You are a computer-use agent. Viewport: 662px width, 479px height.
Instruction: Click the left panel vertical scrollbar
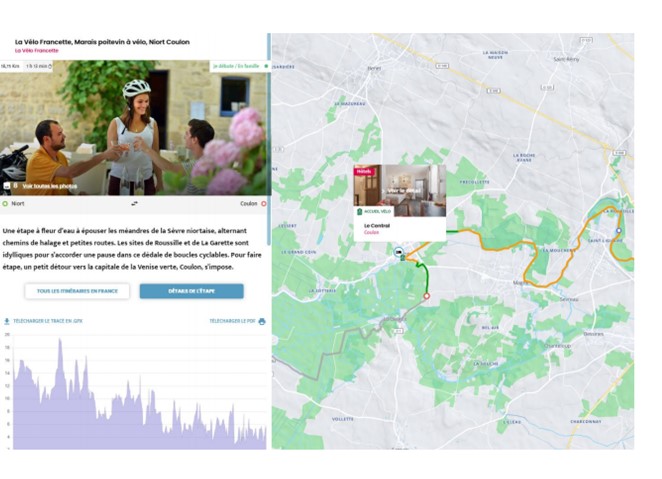pyautogui.click(x=269, y=139)
